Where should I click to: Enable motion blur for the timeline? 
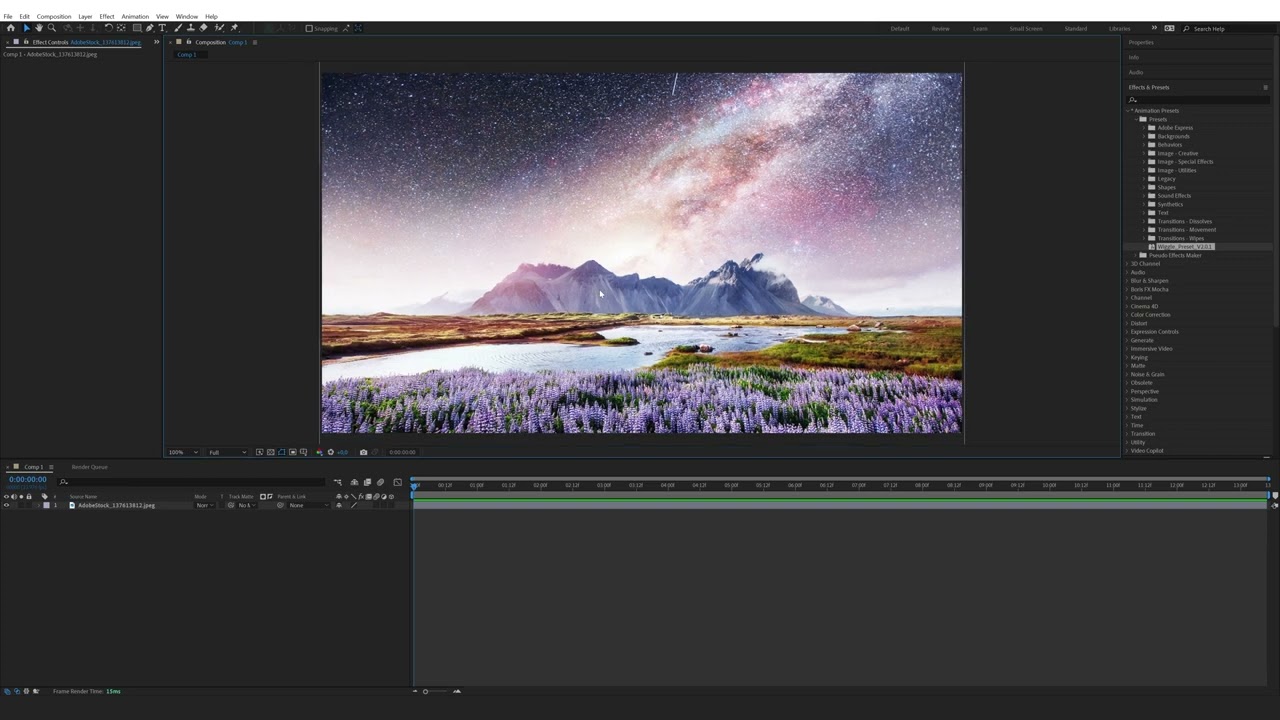(x=380, y=482)
